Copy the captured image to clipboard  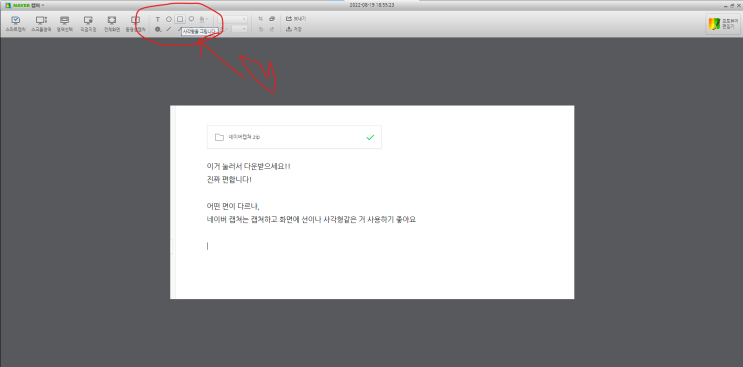[272, 19]
